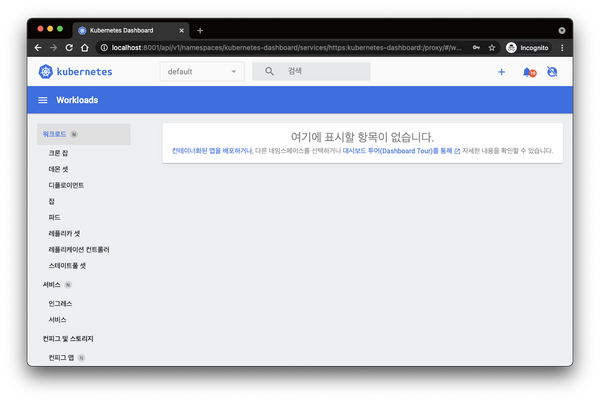Screen dimensions: 600x402
Task: Toggle the hamburger menu beside Workloads
Action: [x=43, y=100]
